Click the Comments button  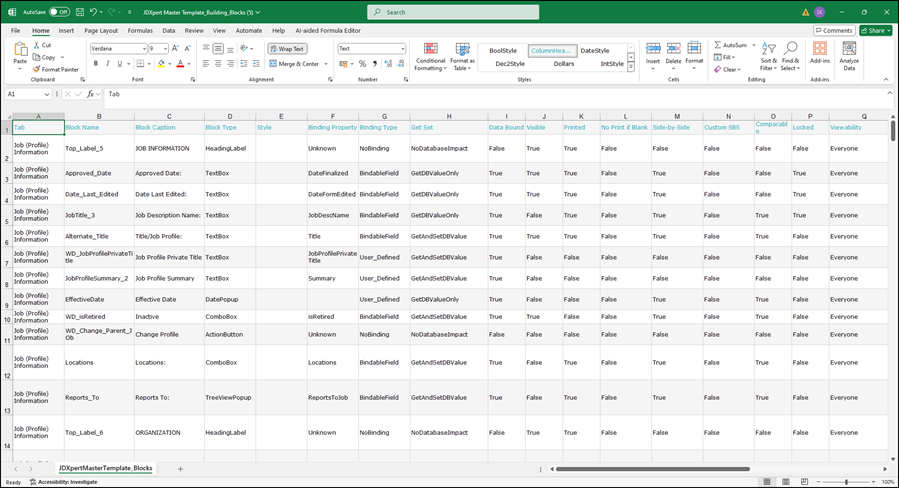[834, 30]
